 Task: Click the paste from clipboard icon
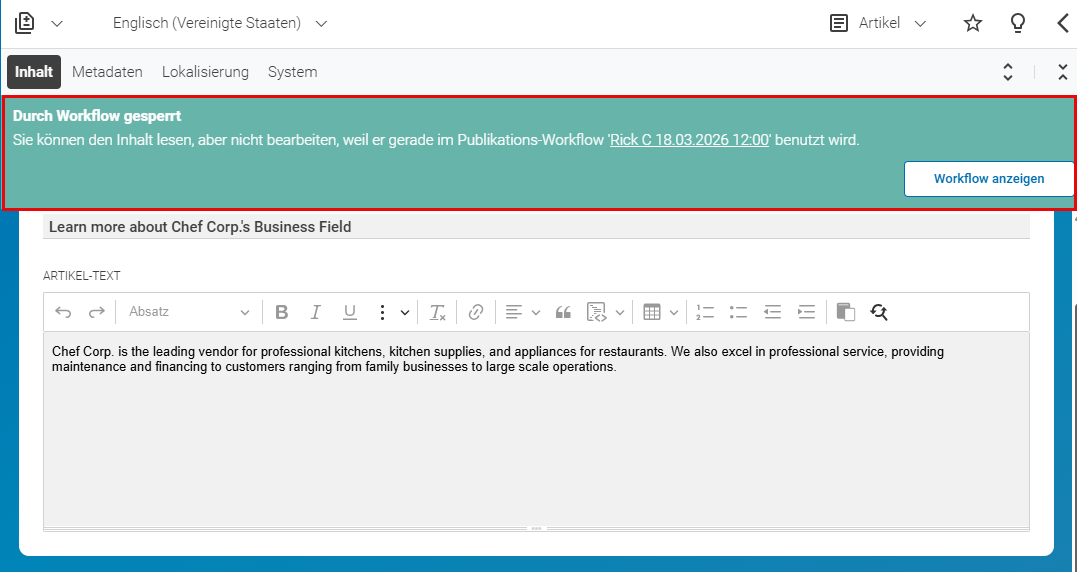[x=846, y=312]
